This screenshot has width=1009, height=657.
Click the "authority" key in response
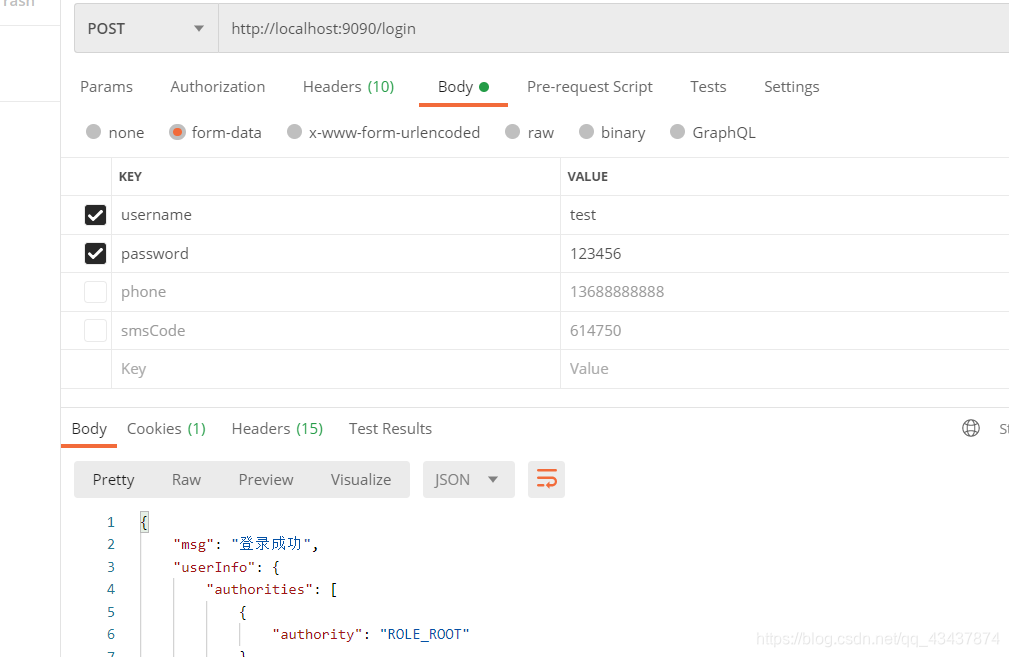(x=317, y=634)
